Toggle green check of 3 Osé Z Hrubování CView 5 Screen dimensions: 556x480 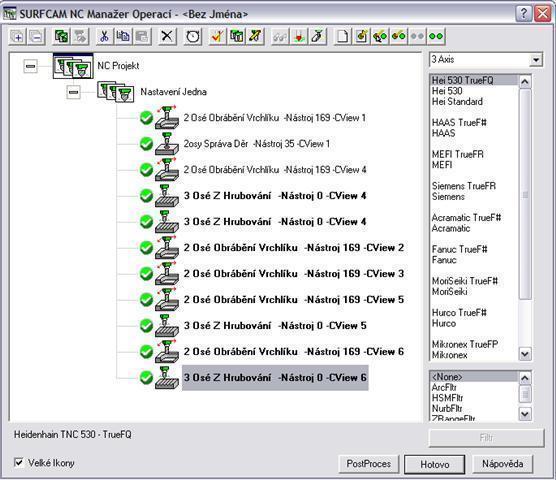pyautogui.click(x=146, y=326)
